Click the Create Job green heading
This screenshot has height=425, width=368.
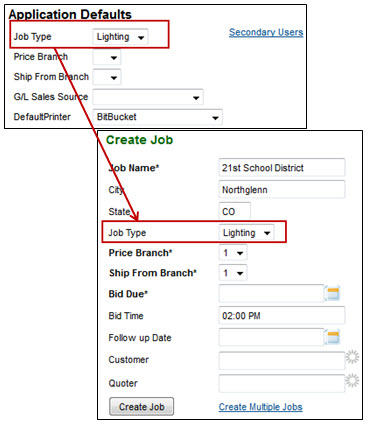tap(139, 140)
